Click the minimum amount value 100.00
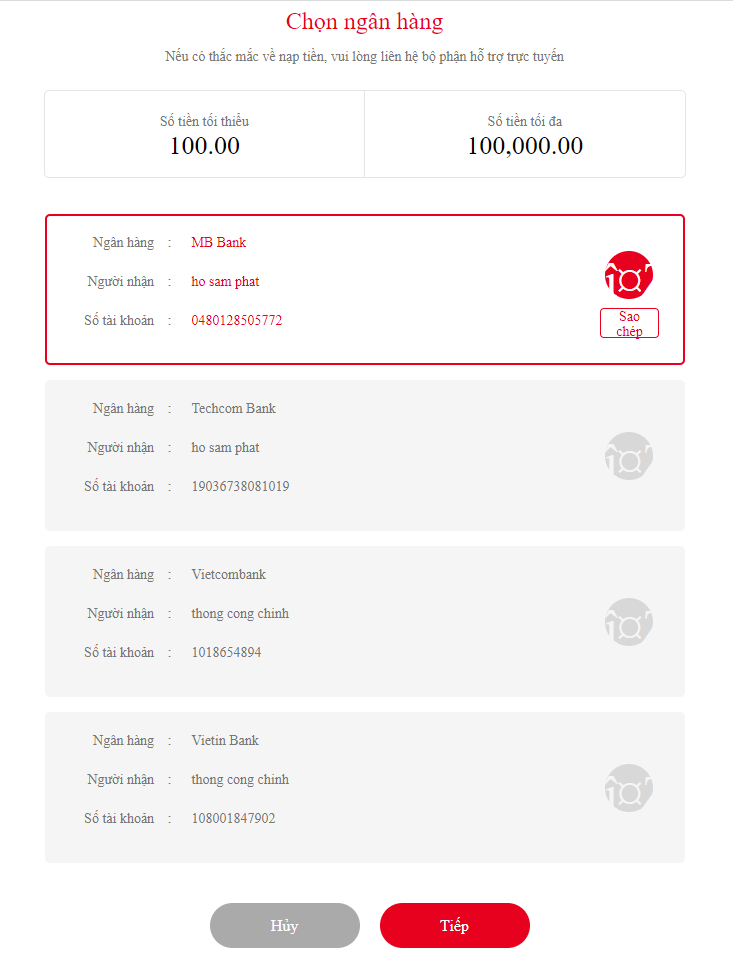Screen dimensions: 733x967 205,146
